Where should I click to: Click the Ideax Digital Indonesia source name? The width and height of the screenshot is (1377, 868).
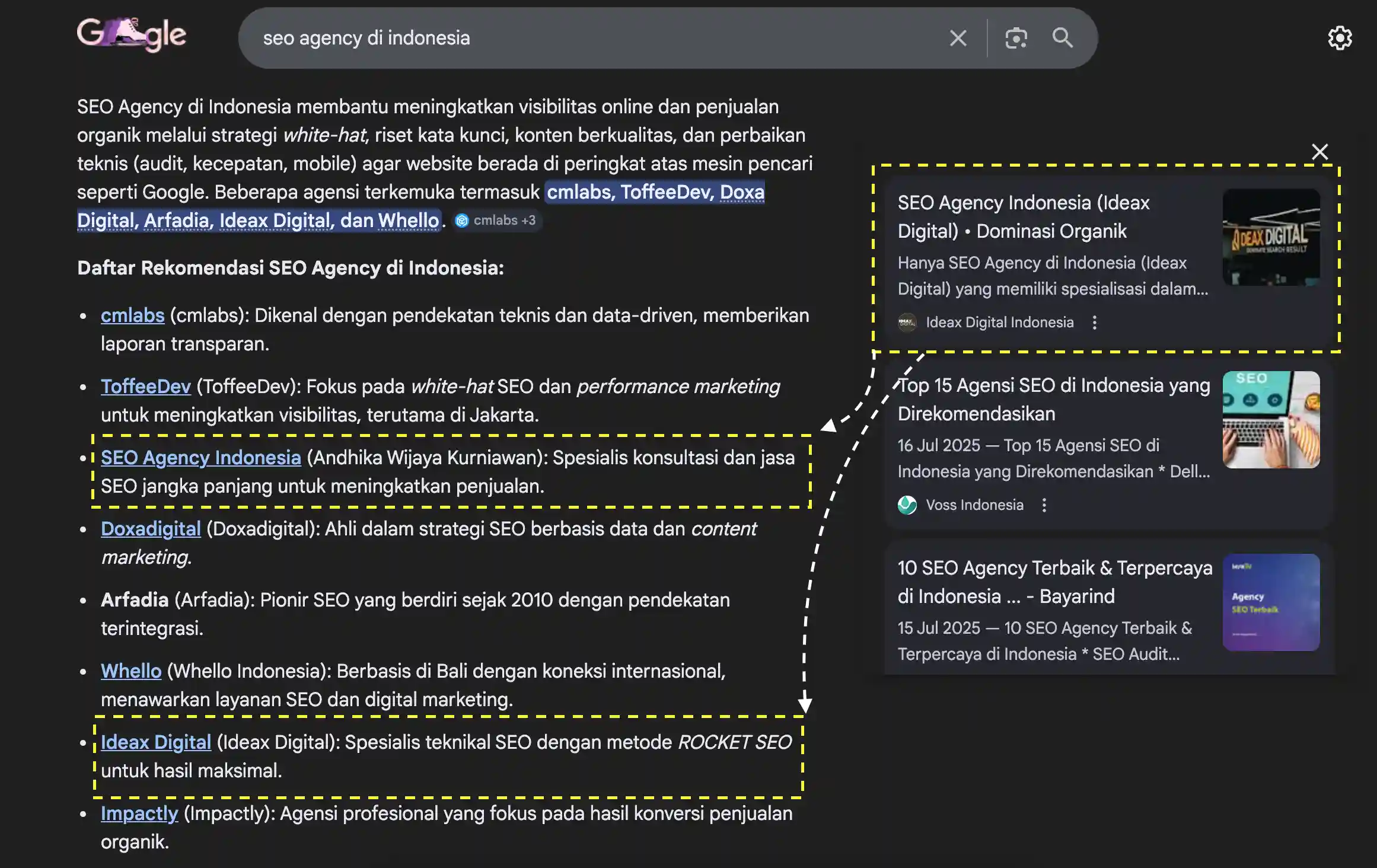(999, 323)
